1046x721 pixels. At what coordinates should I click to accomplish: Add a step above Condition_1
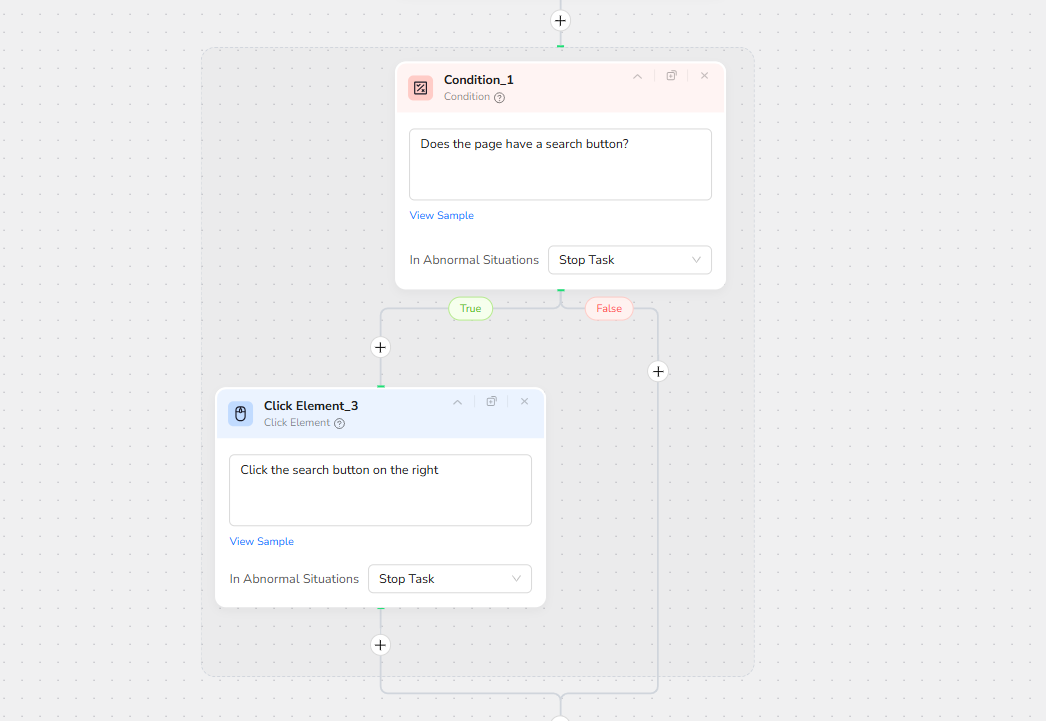point(560,20)
